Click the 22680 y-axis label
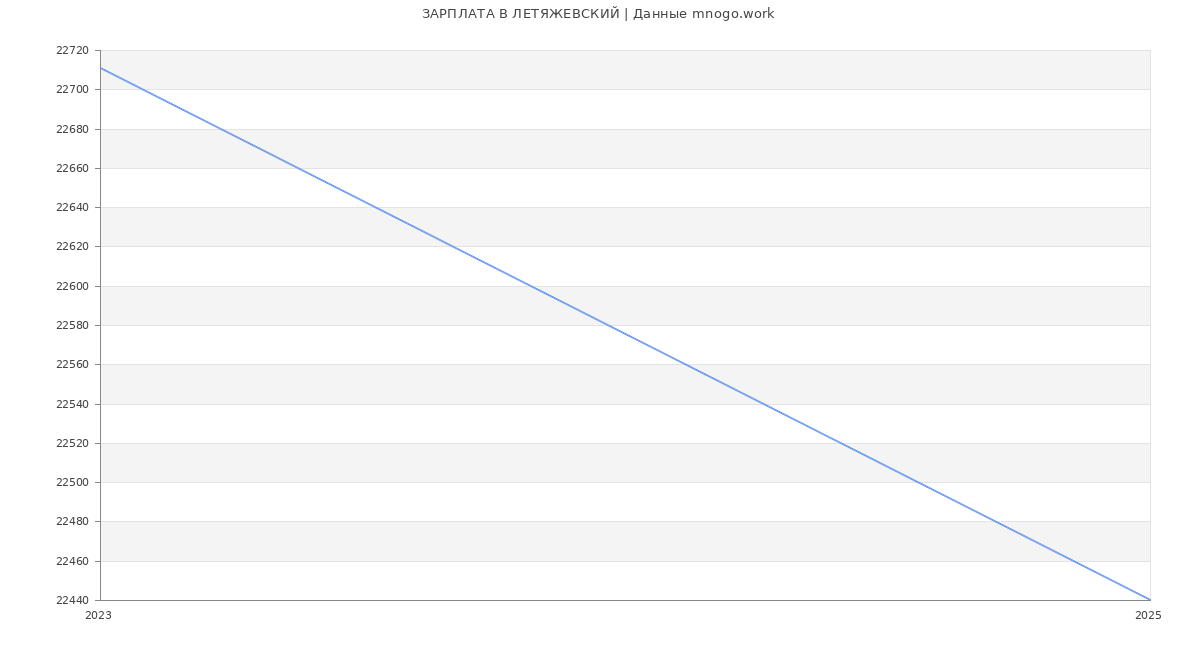This screenshot has height=650, width=1200. tap(72, 129)
